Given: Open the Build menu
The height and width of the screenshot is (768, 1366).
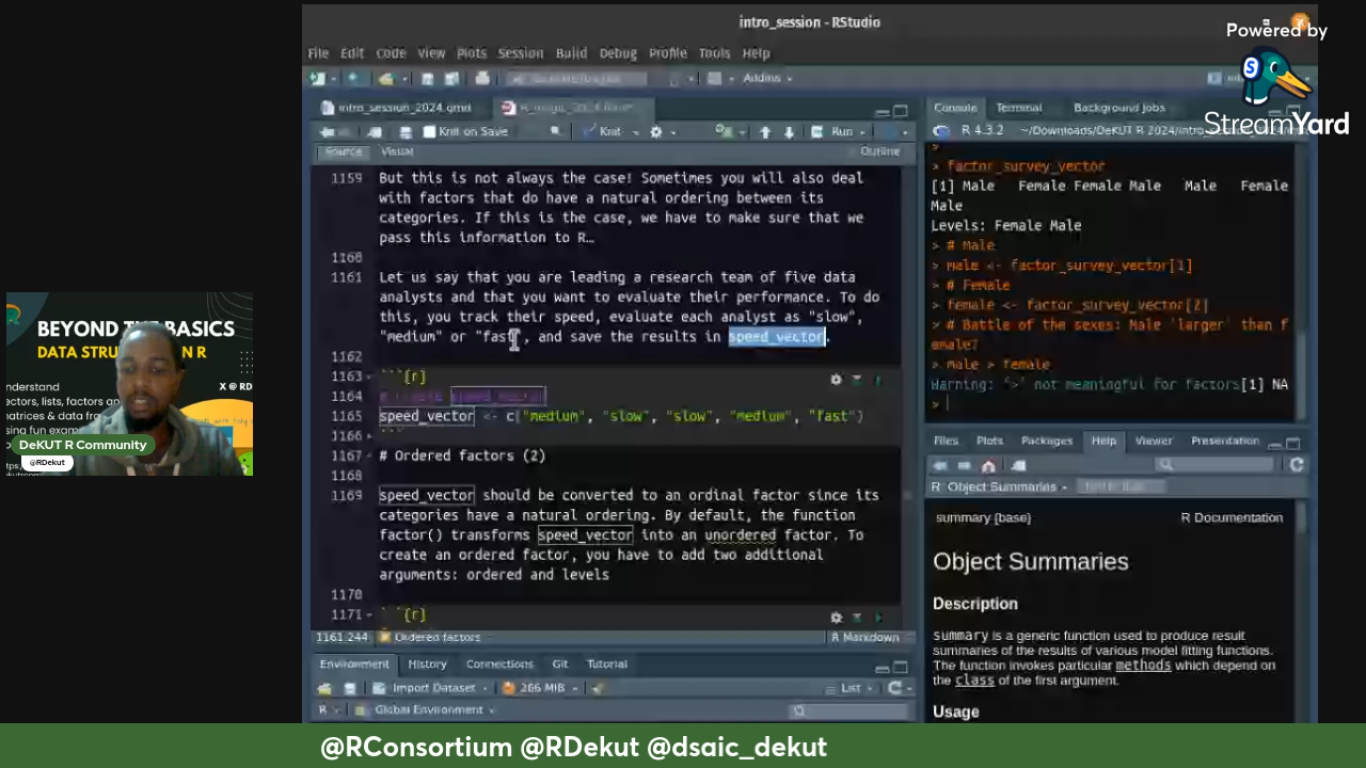Looking at the screenshot, I should (571, 53).
